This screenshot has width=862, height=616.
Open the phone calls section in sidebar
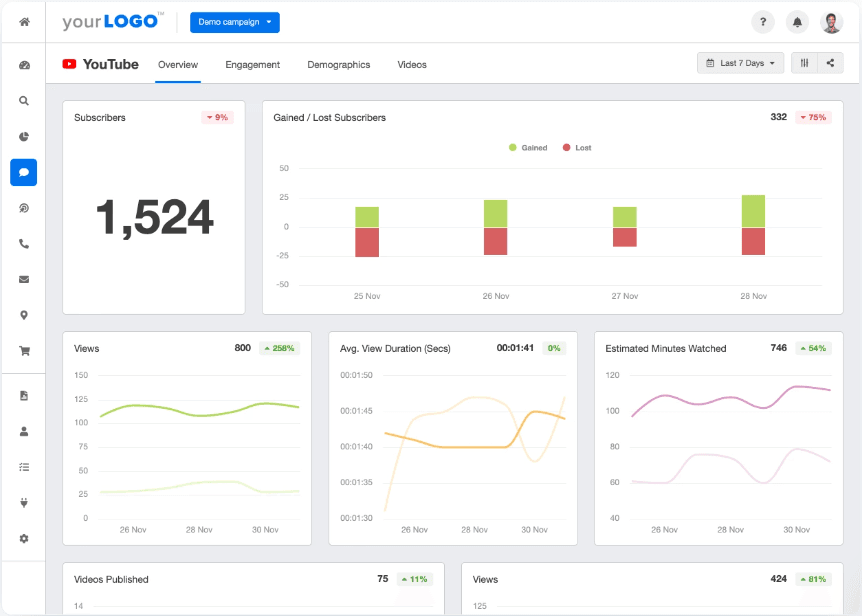23,243
